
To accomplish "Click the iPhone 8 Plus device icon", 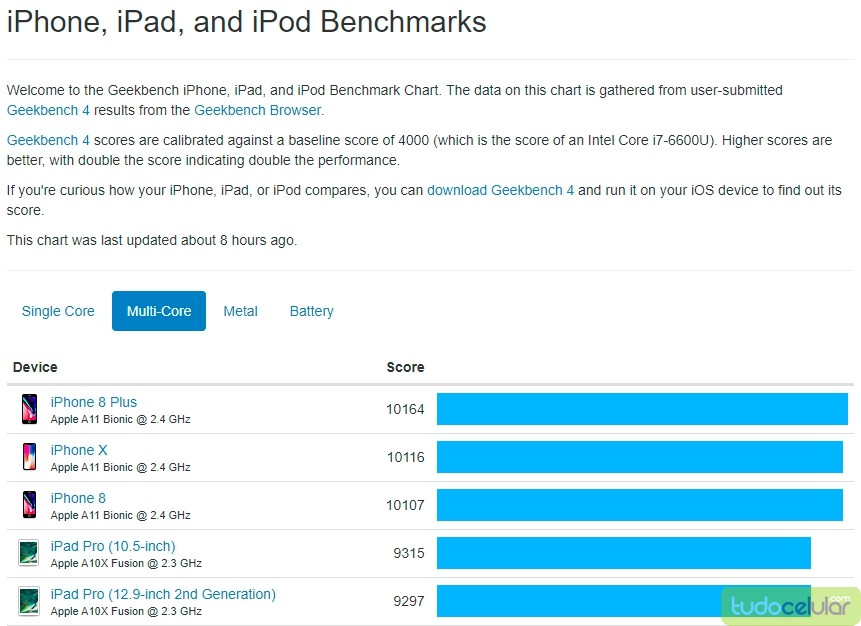I will (x=29, y=409).
